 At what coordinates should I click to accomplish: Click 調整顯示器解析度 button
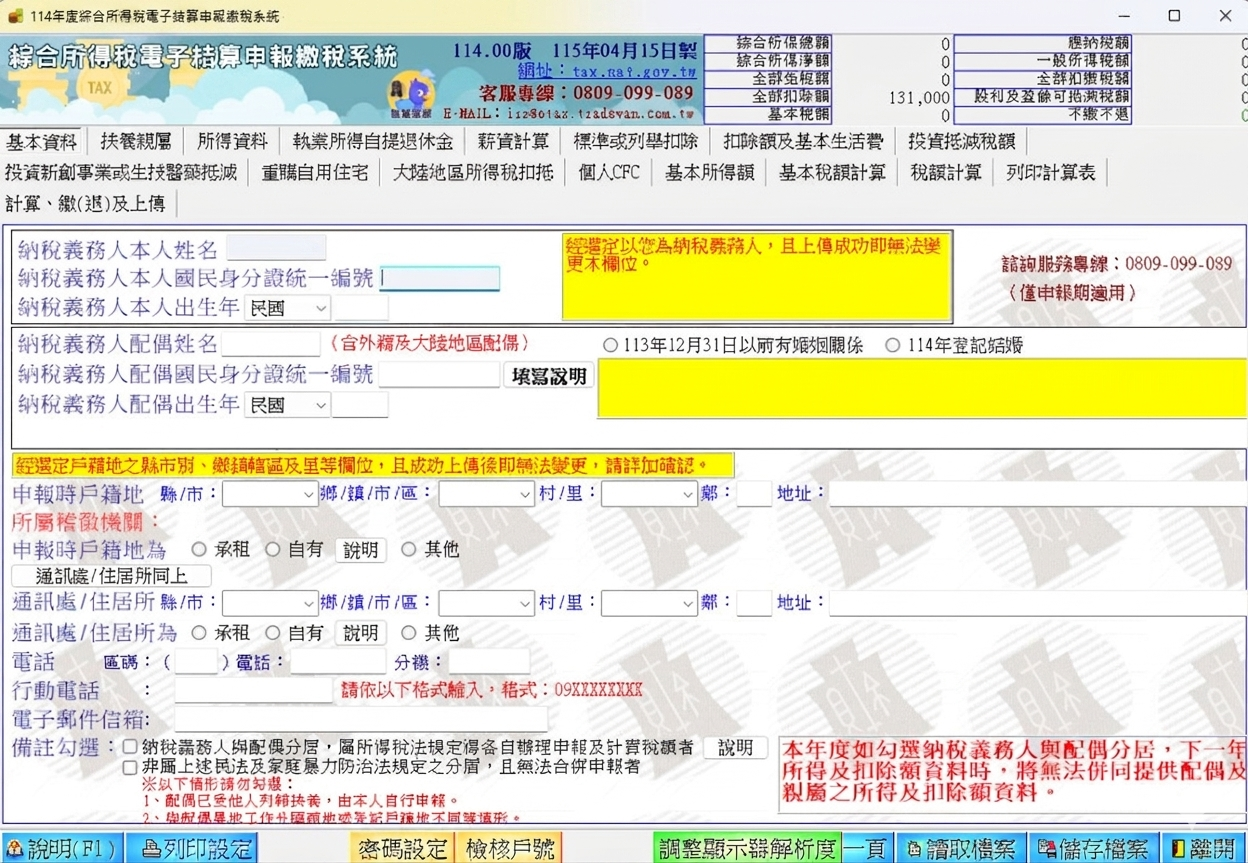[x=747, y=849]
